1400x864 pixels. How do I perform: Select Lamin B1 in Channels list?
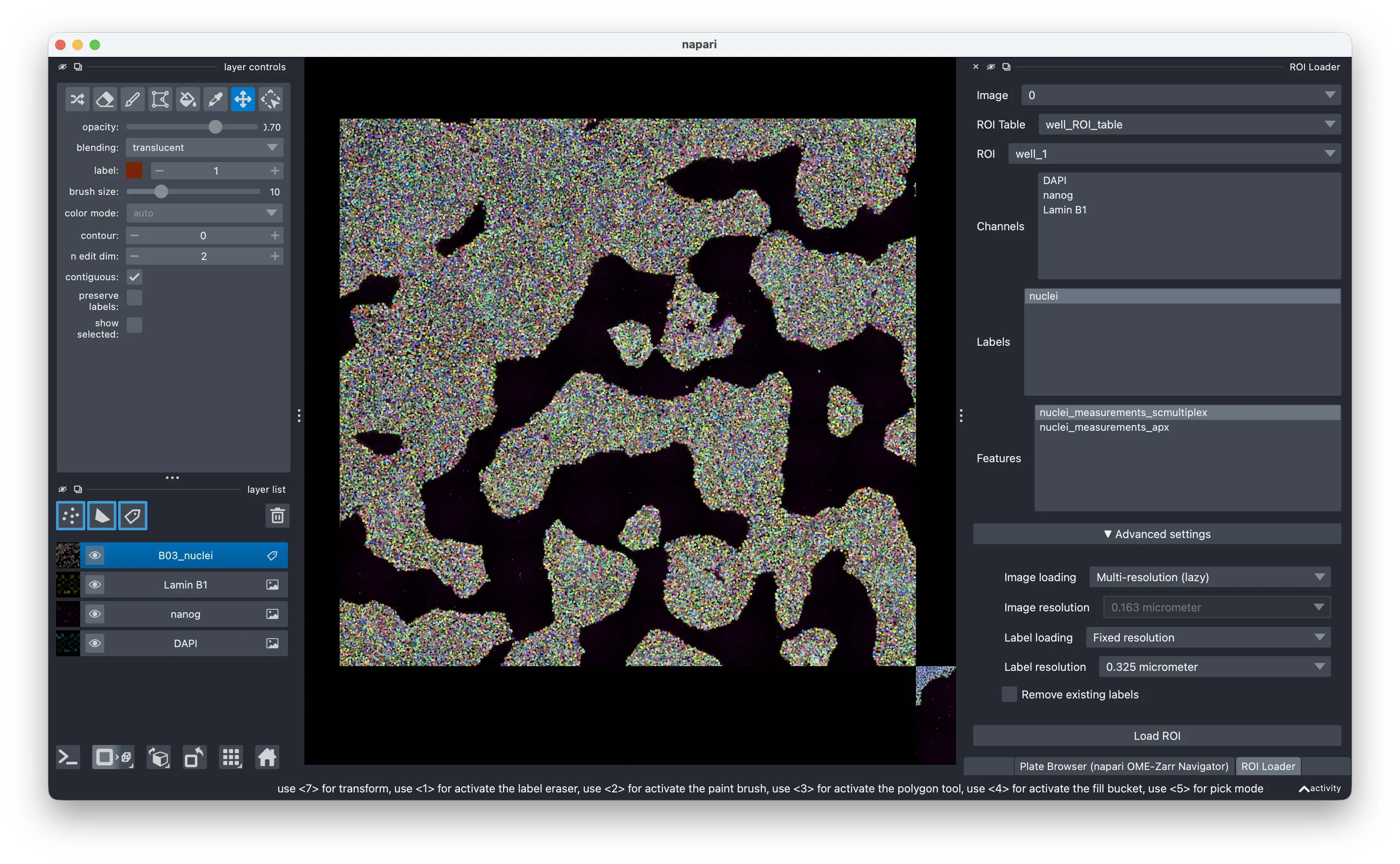click(x=1189, y=210)
